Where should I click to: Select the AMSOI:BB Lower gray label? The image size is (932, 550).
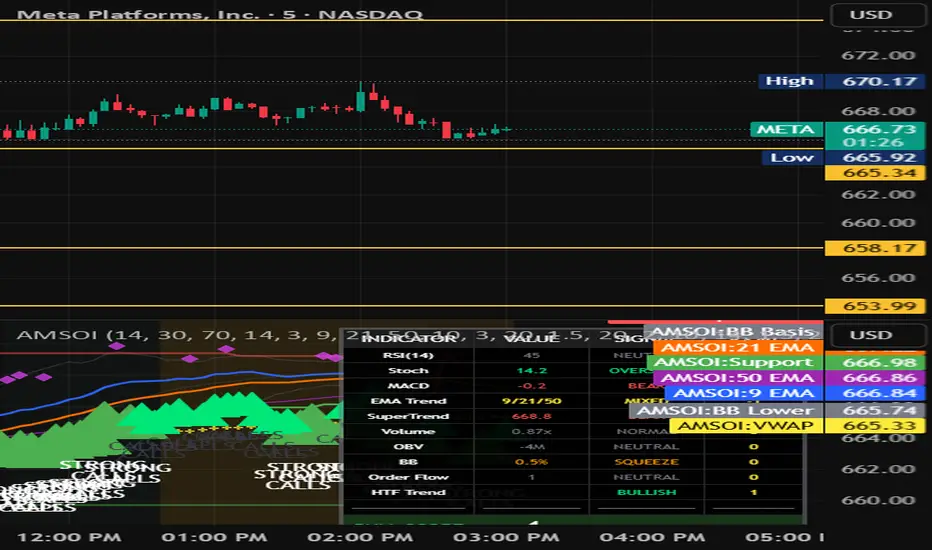(x=726, y=410)
